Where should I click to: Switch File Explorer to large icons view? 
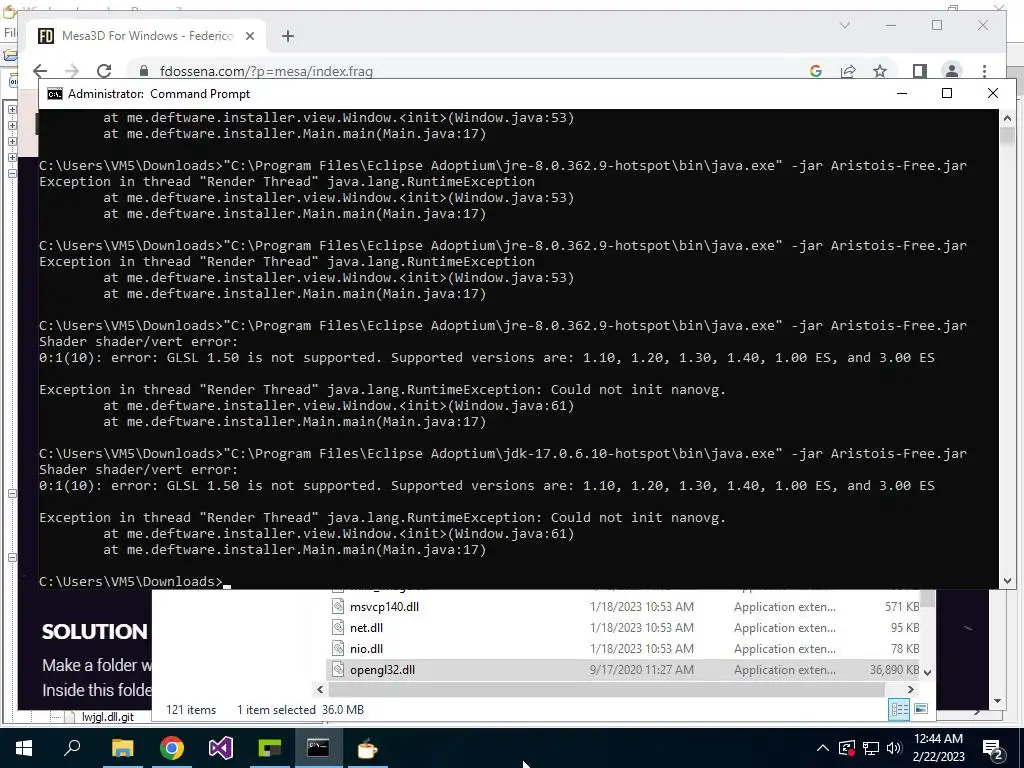coord(921,709)
